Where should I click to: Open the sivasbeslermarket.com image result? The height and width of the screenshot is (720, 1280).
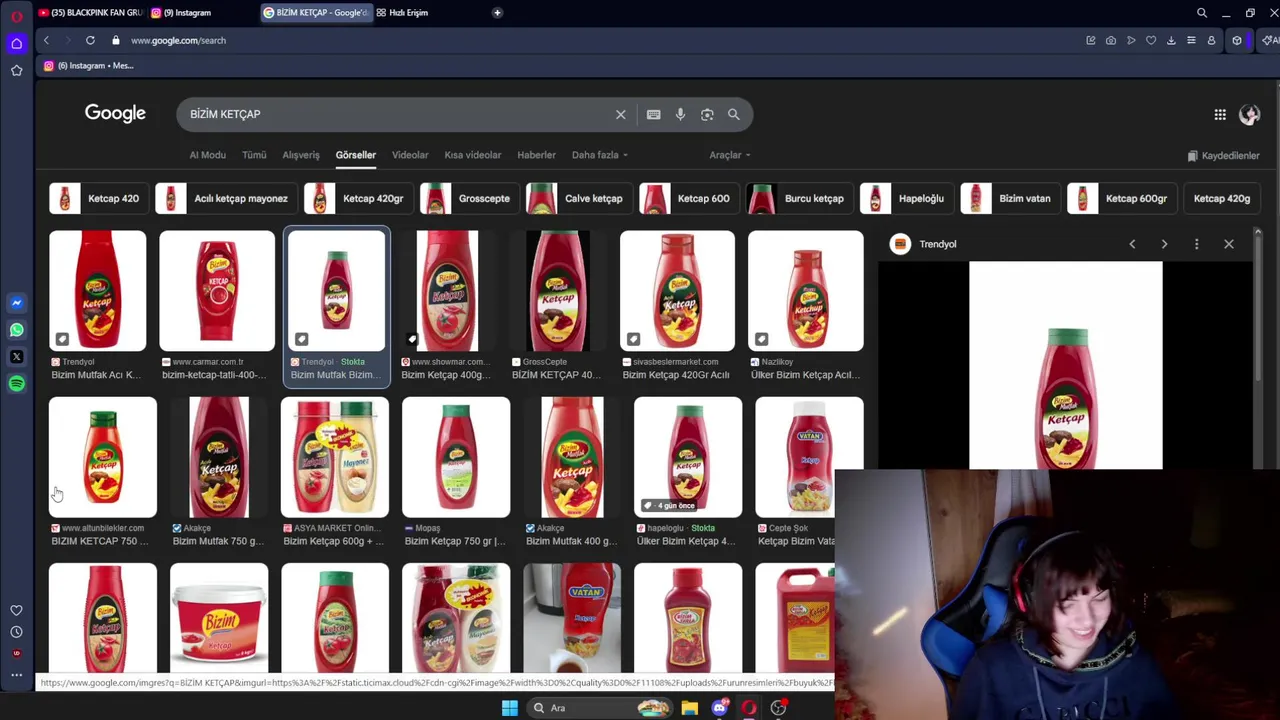click(x=677, y=291)
